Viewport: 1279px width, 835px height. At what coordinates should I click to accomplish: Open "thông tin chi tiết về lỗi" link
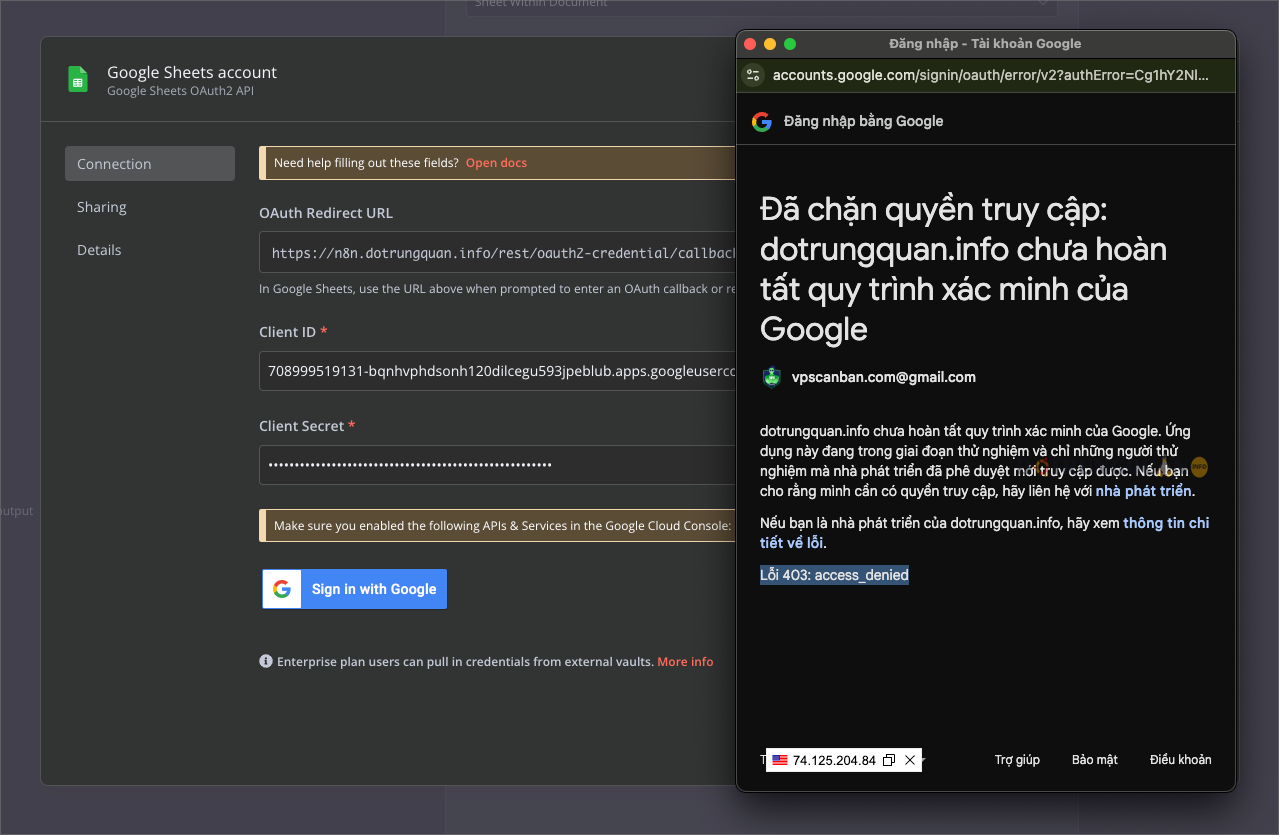(985, 533)
